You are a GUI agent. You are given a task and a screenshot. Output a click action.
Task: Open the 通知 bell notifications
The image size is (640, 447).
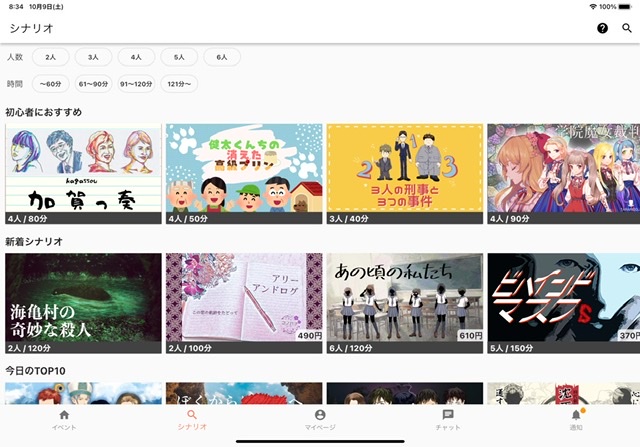coord(575,420)
